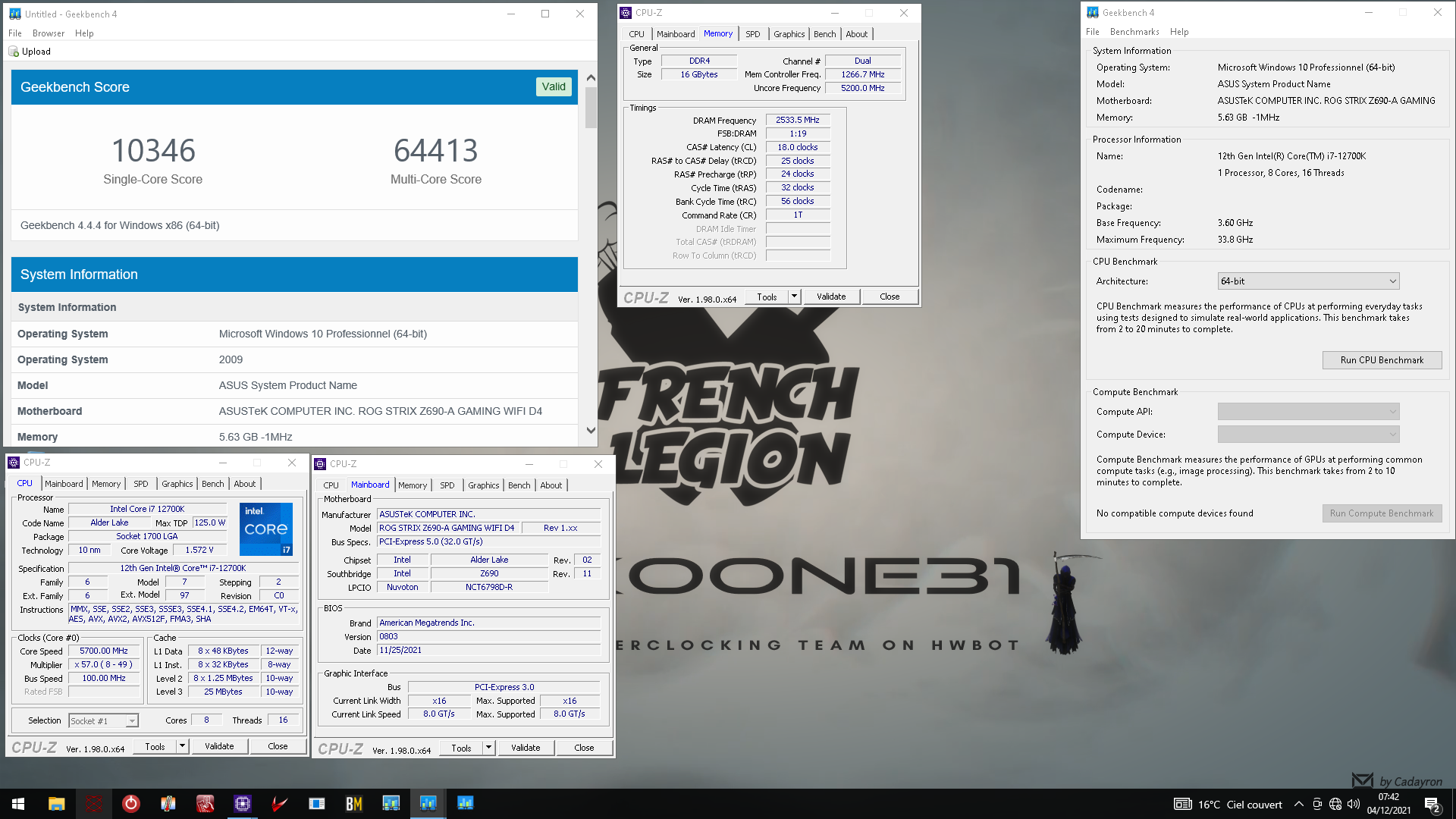Image resolution: width=1456 pixels, height=819 pixels.
Task: Click title icon of CPU-Z processor window
Action: 14,462
